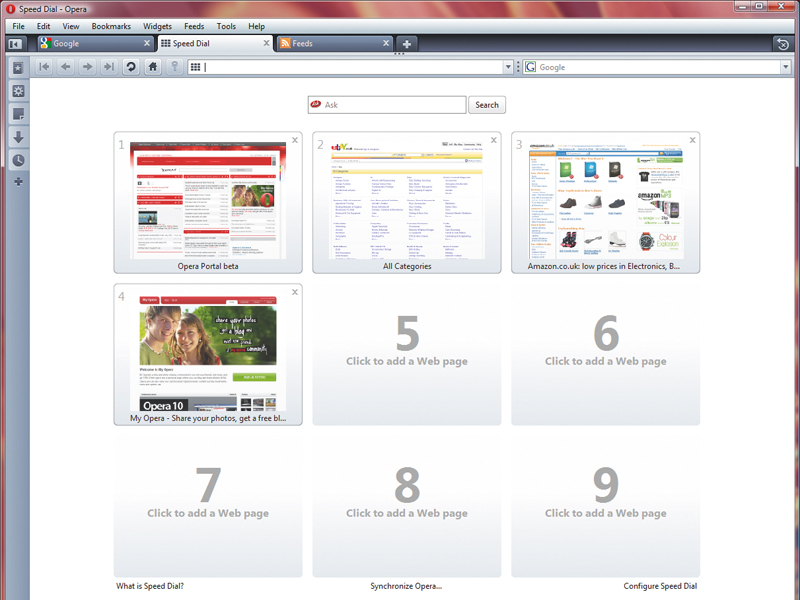Focus the Google search field in toolbar
800x600 pixels.
[x=657, y=67]
